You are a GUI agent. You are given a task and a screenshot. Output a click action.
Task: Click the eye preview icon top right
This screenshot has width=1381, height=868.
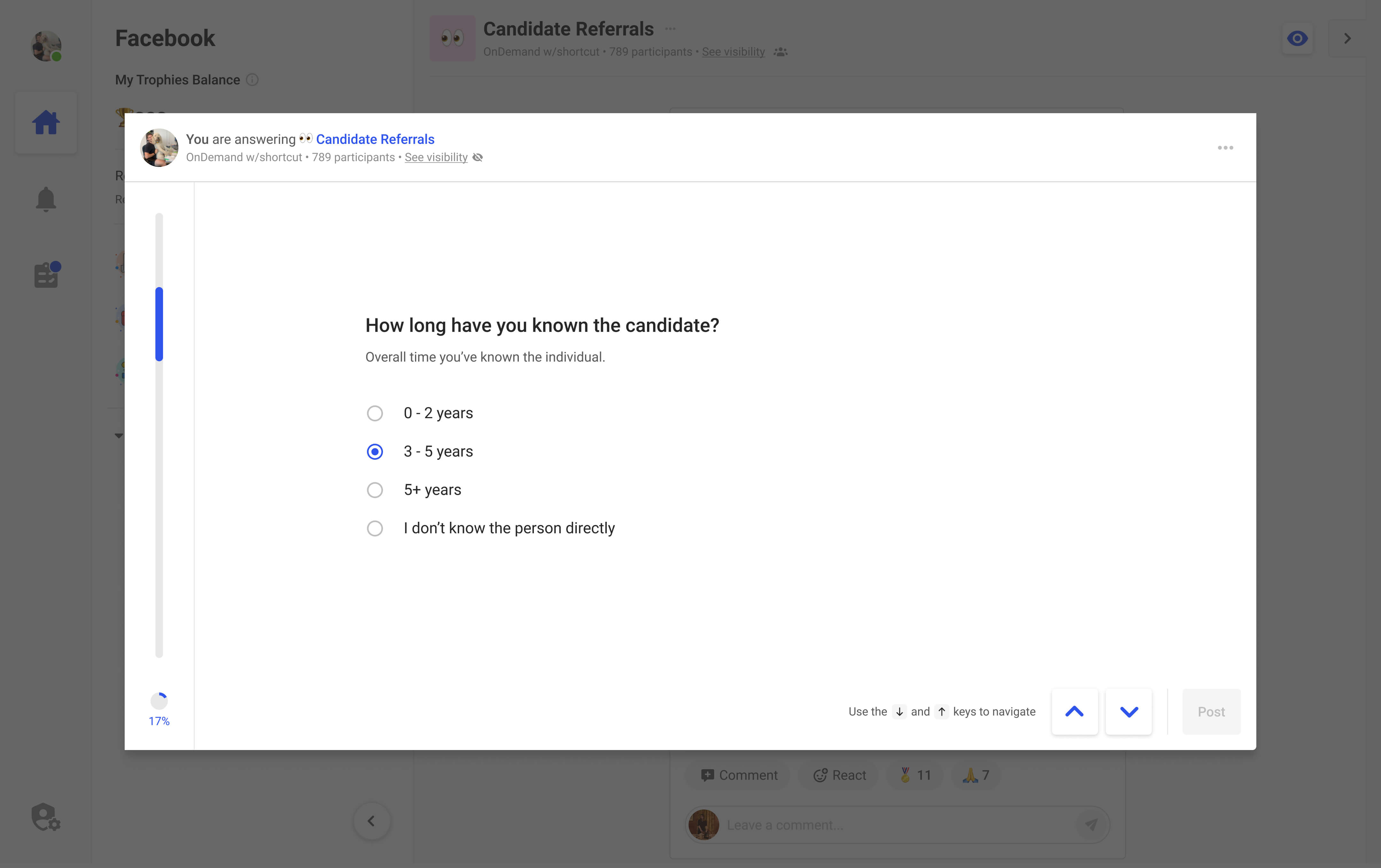pyautogui.click(x=1298, y=38)
